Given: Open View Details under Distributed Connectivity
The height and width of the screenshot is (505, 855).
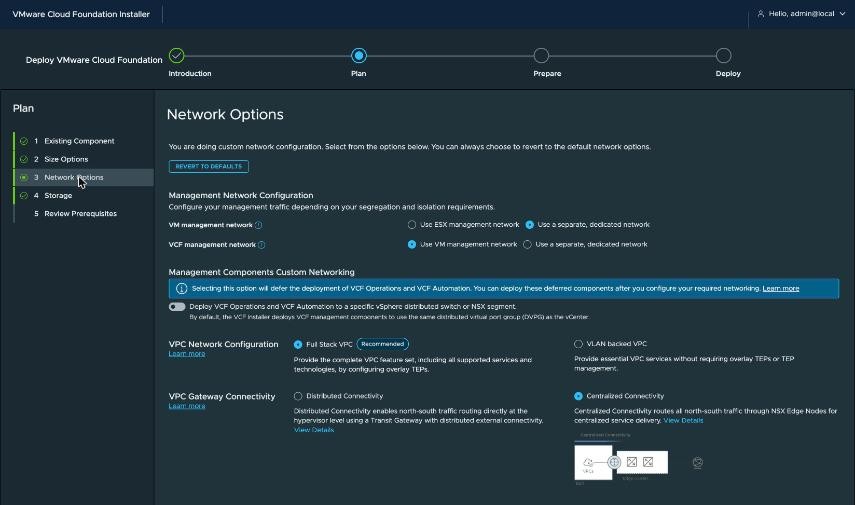Looking at the screenshot, I should pyautogui.click(x=314, y=430).
